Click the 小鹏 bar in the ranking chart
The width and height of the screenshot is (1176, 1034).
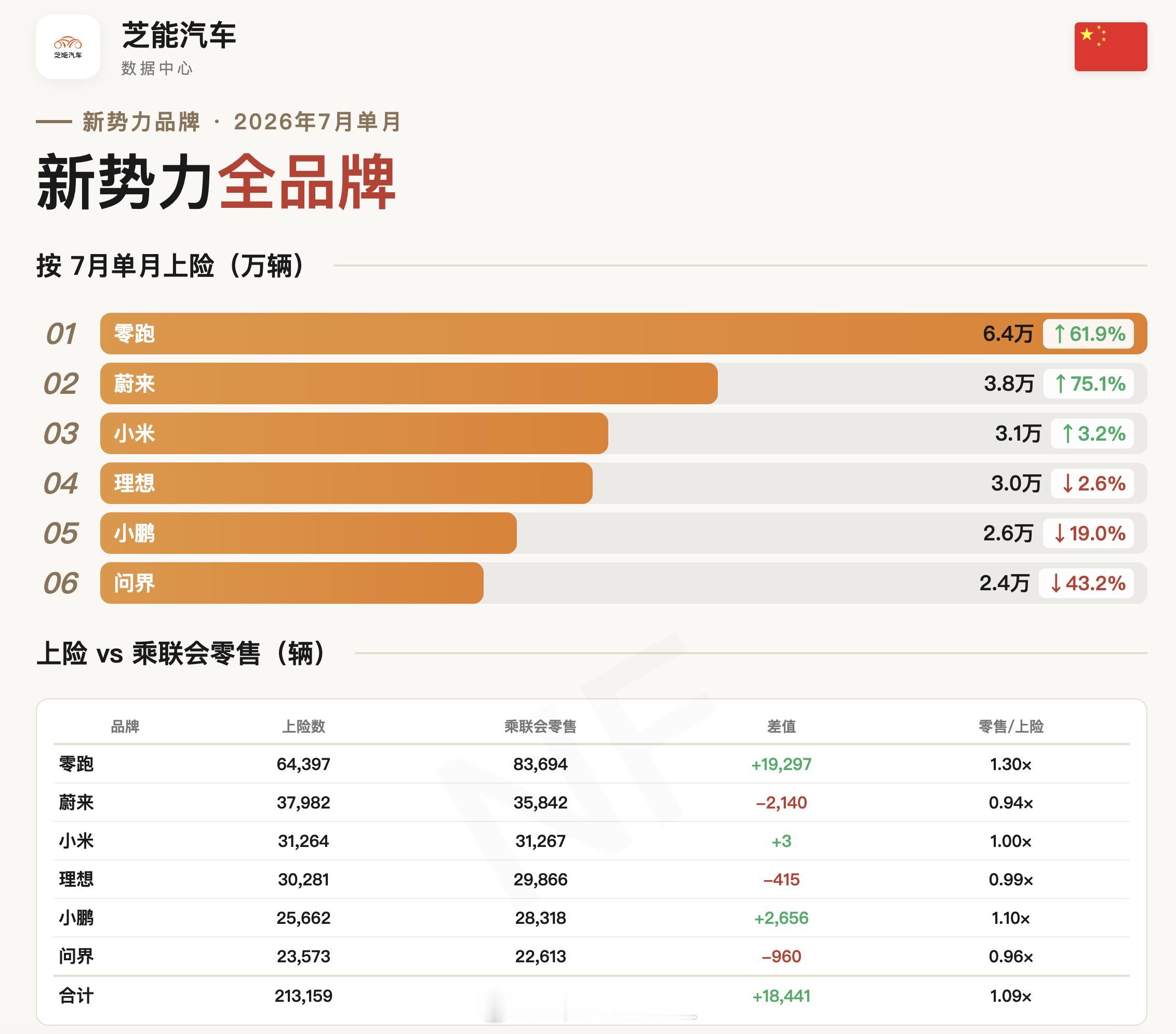pyautogui.click(x=309, y=533)
